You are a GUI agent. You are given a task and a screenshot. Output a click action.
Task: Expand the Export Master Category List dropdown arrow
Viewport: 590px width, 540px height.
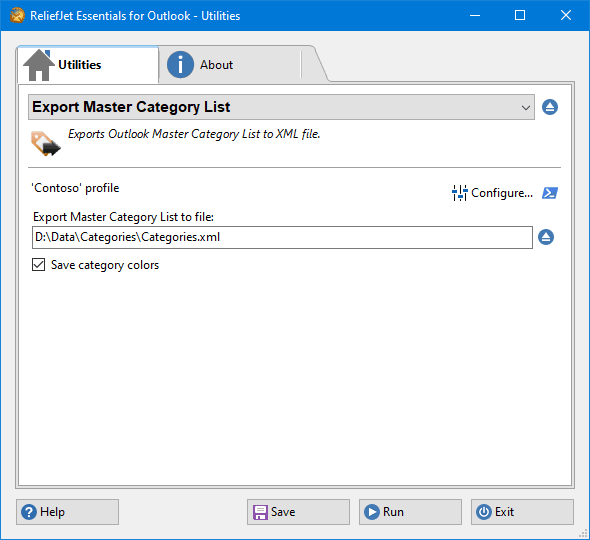(x=526, y=108)
